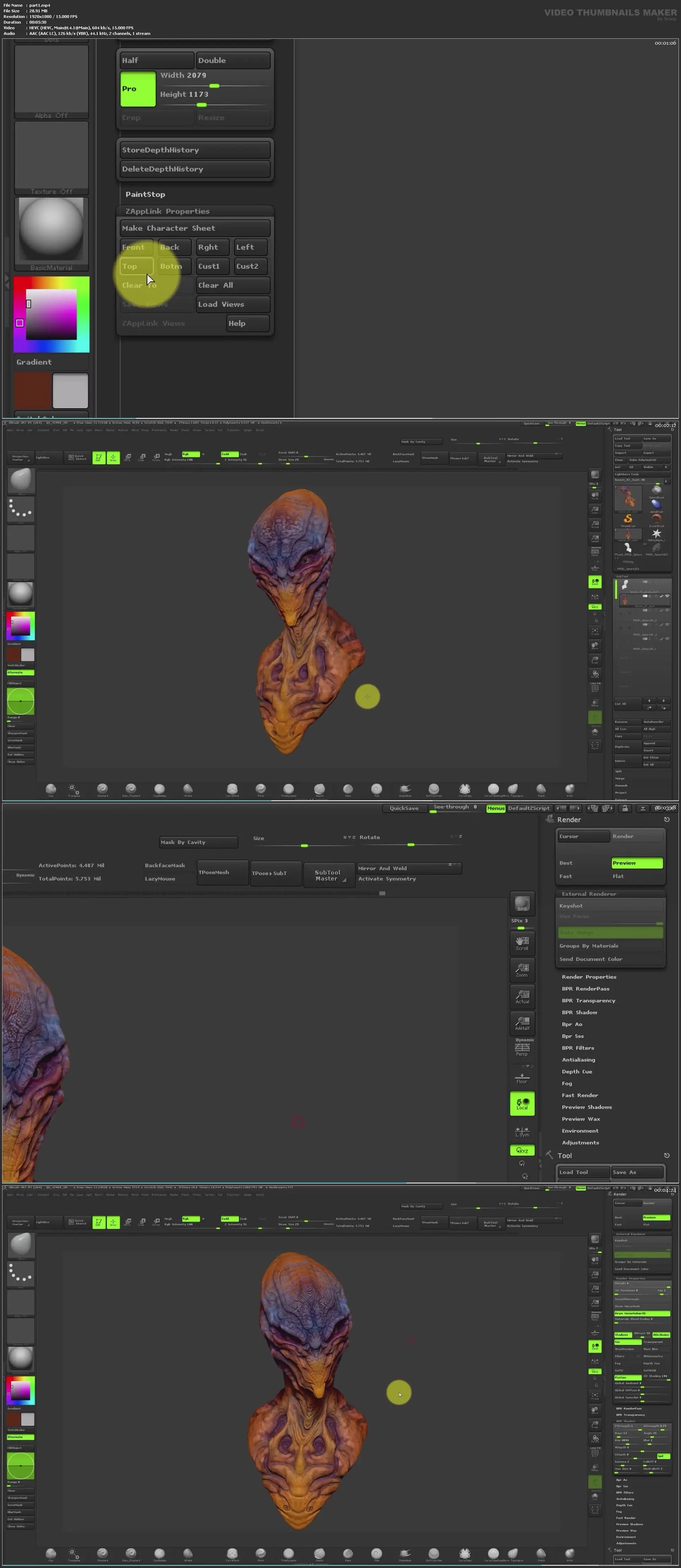This screenshot has height=1568, width=681.
Task: Expand BPR RenderPass in the enlarged Render palette
Action: tap(585, 988)
